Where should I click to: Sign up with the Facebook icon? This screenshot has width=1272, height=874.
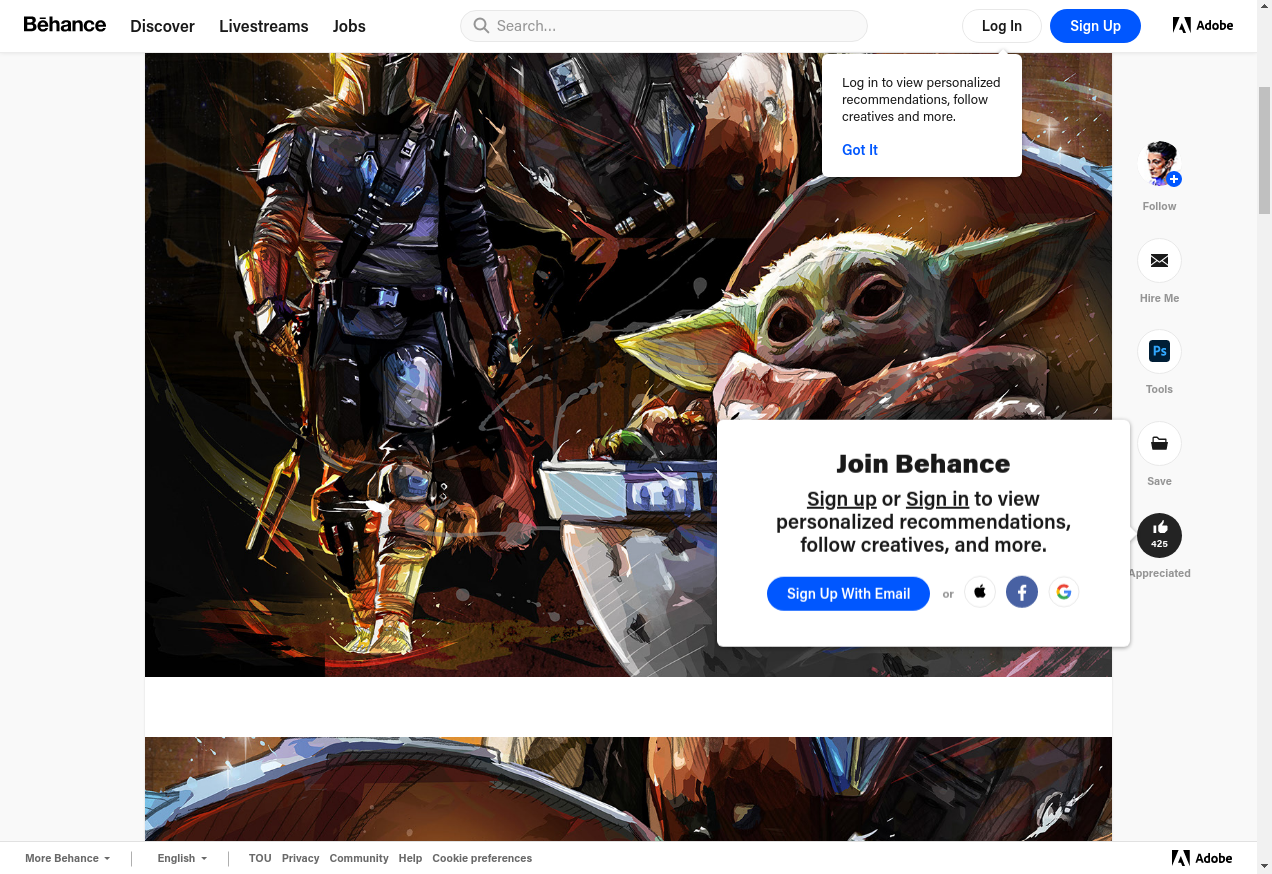pyautogui.click(x=1021, y=592)
